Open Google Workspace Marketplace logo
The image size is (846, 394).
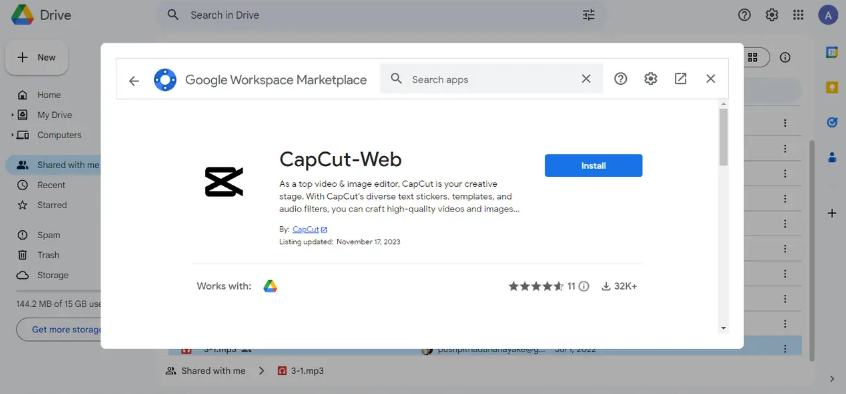(x=165, y=80)
